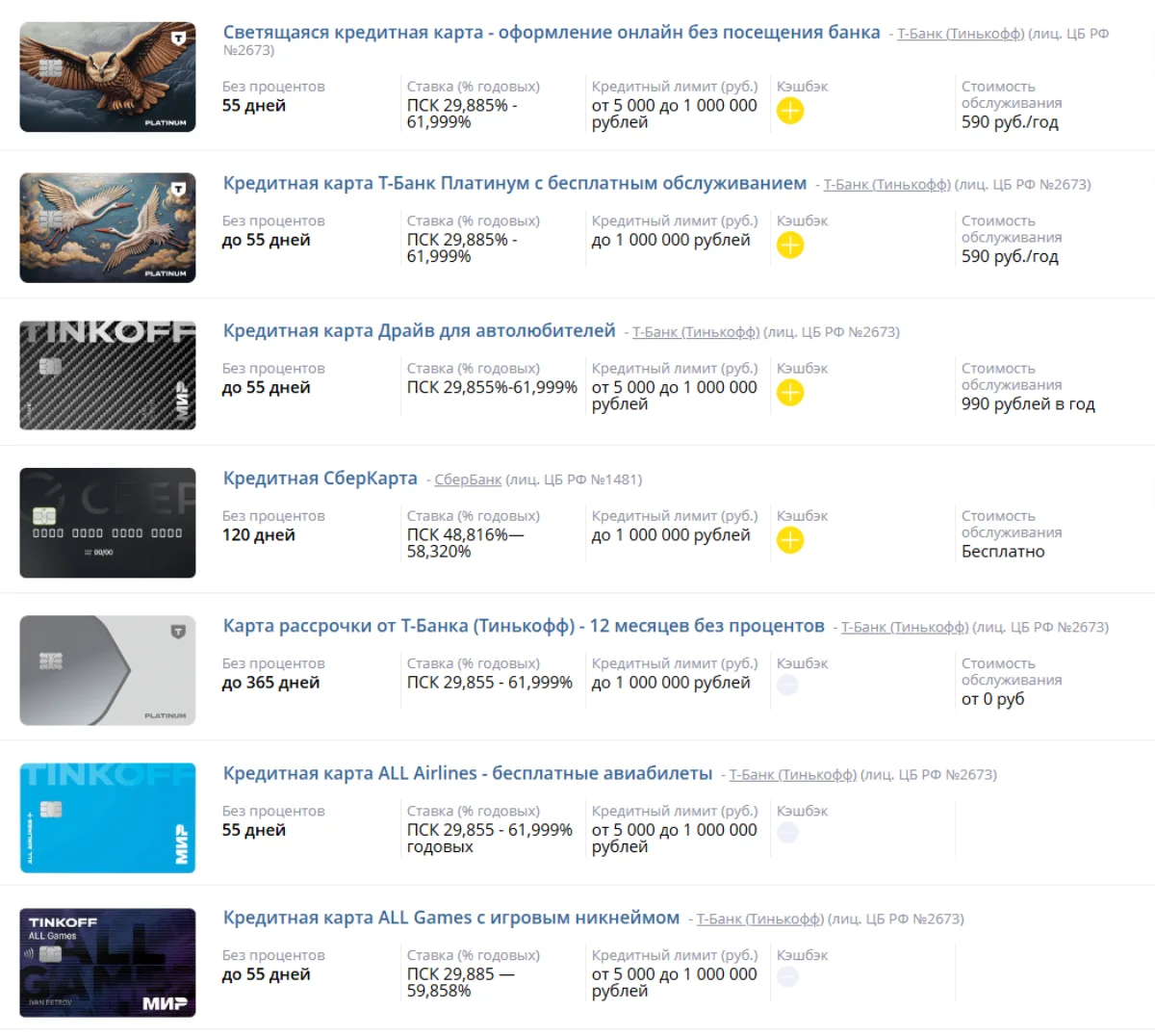The height and width of the screenshot is (1036, 1155).
Task: Open the dark Sber card thumbnail
Action: click(x=108, y=523)
